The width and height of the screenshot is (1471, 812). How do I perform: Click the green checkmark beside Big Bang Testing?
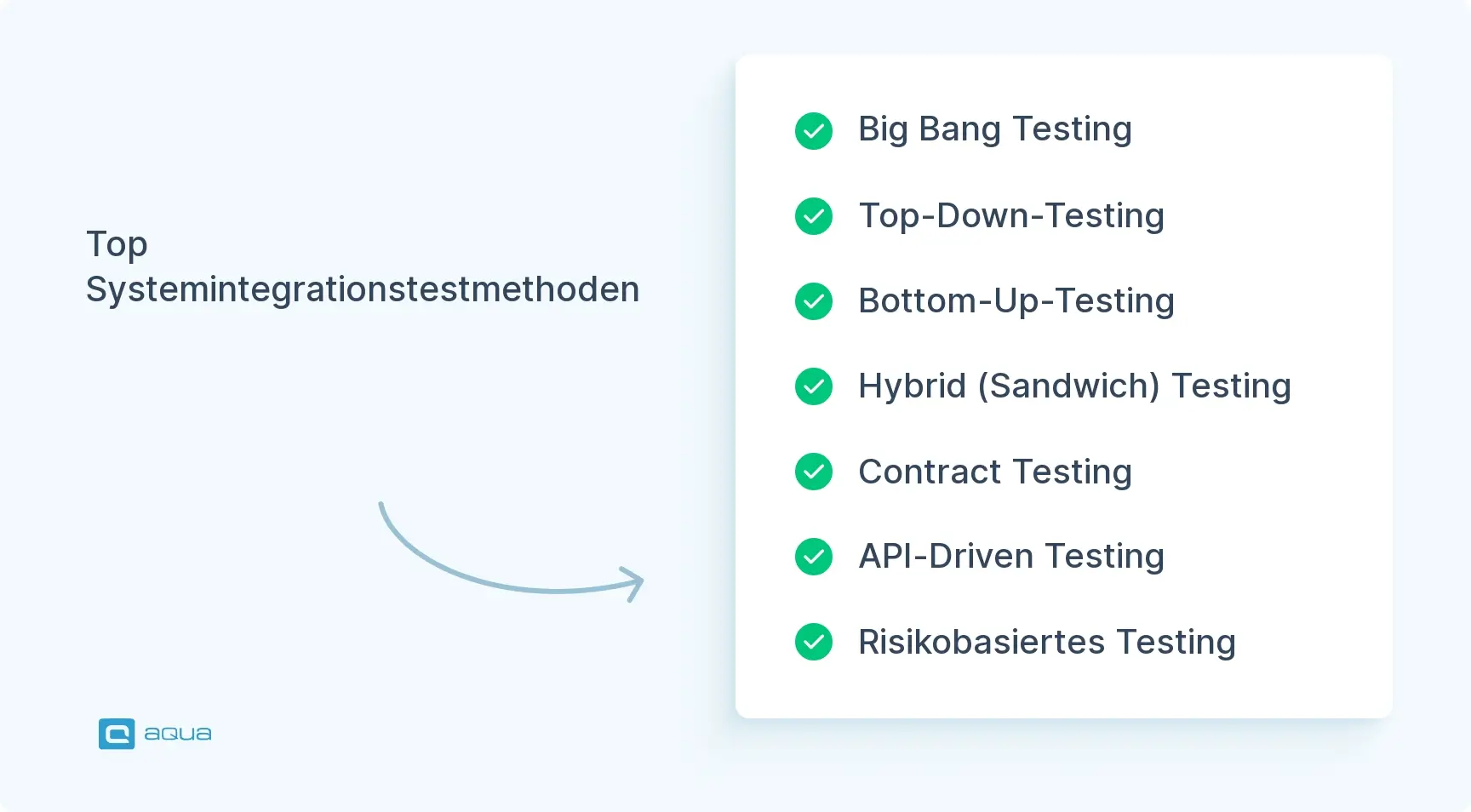(x=814, y=131)
